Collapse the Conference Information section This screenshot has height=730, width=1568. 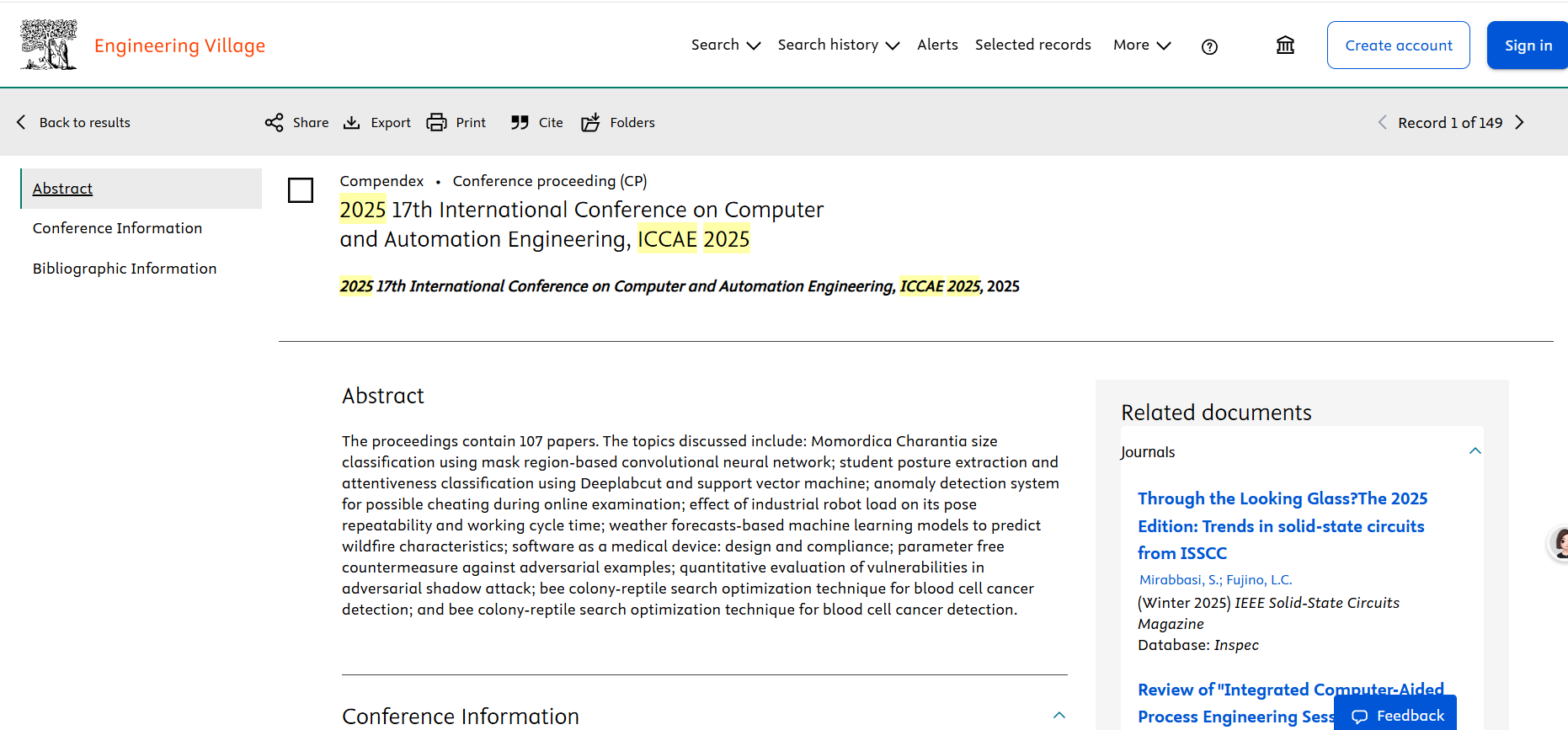point(1059,716)
